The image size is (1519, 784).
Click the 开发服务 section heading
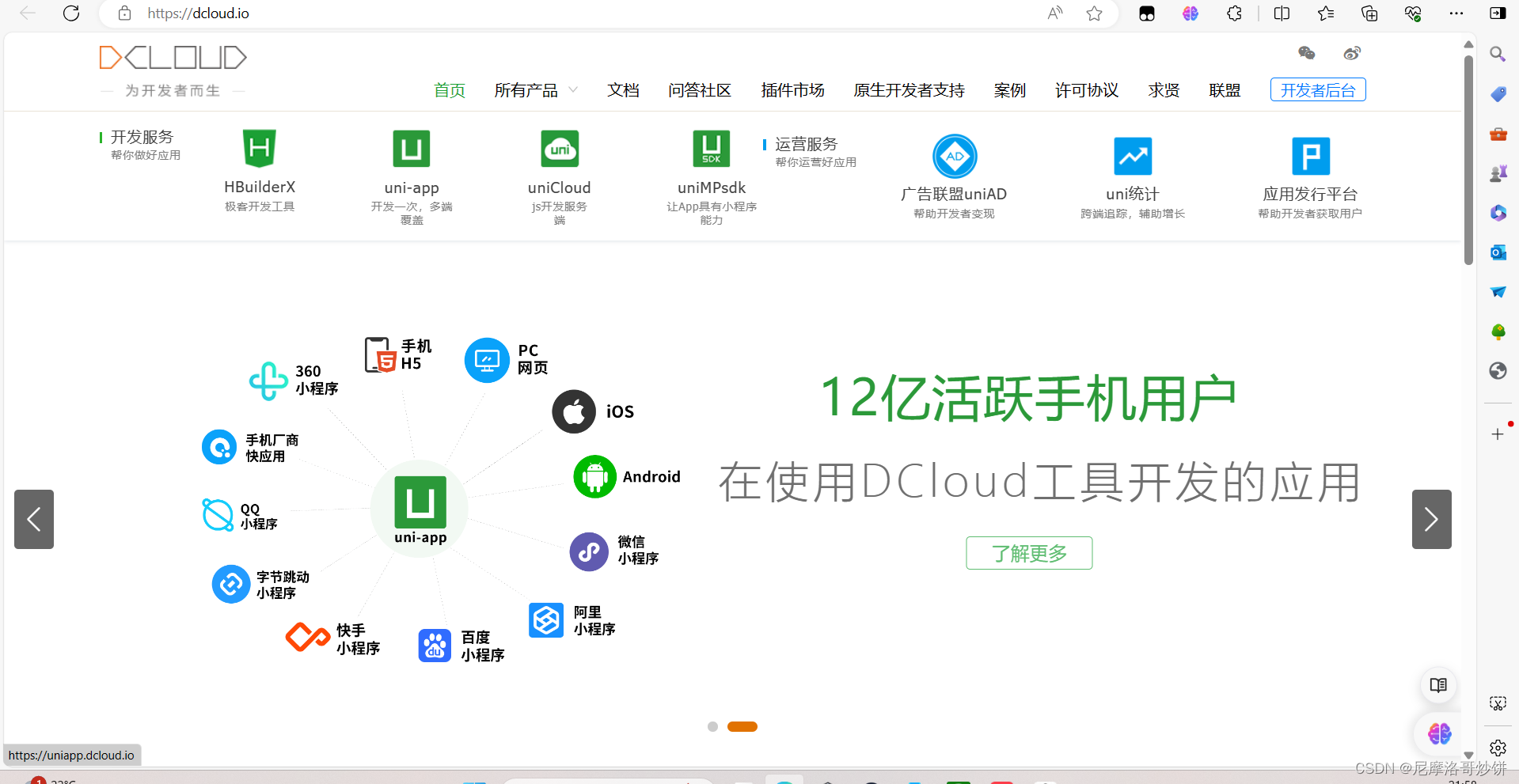pos(142,137)
